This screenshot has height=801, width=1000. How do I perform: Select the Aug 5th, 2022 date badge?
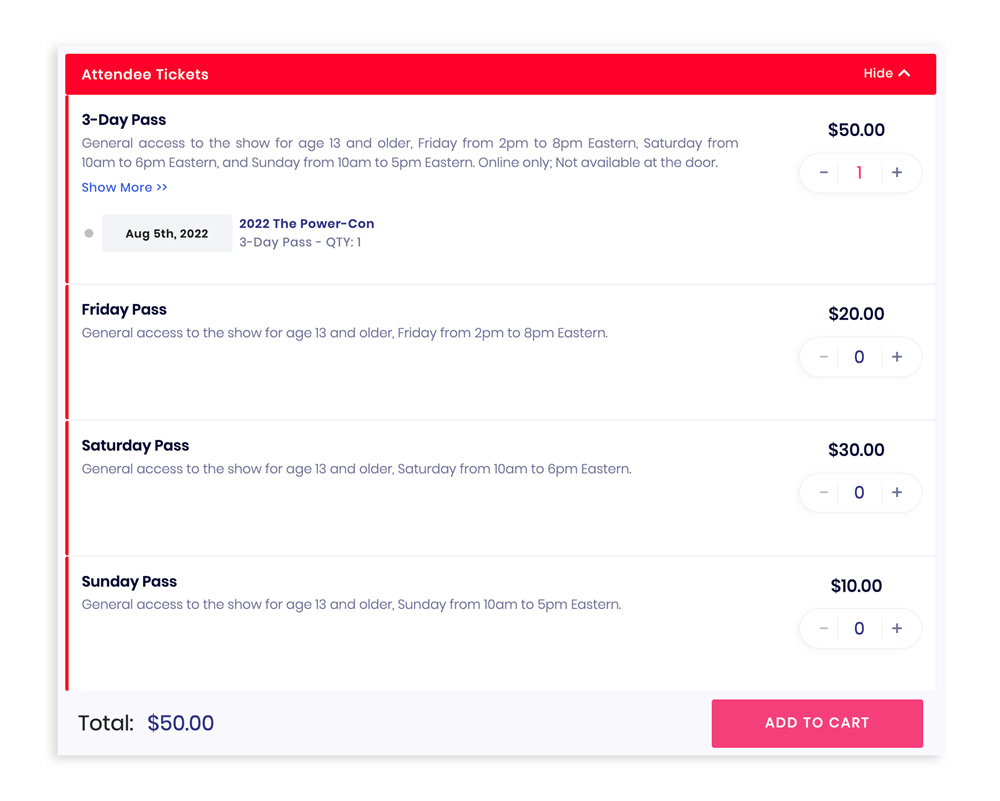(x=167, y=233)
